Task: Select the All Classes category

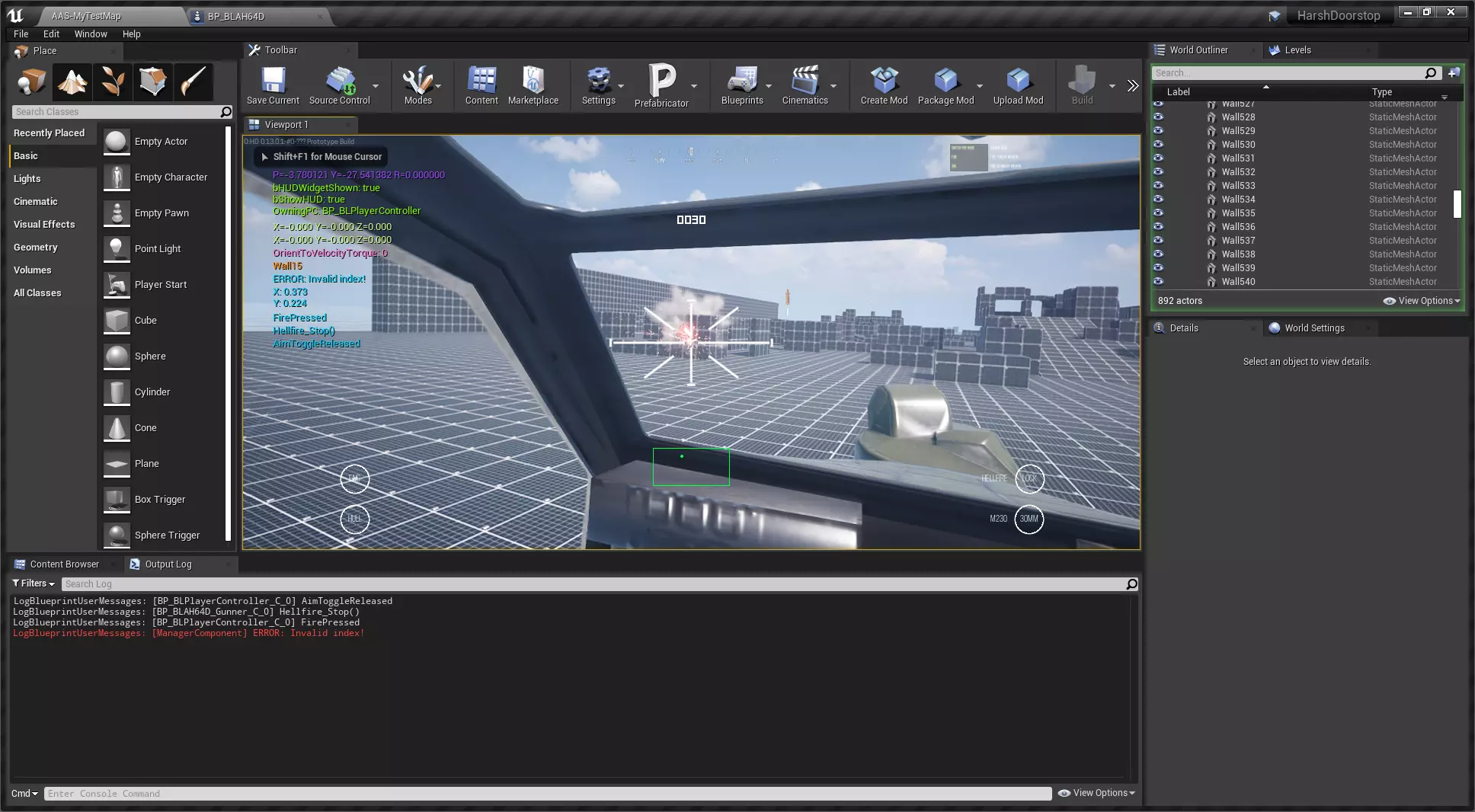Action: pyautogui.click(x=37, y=293)
